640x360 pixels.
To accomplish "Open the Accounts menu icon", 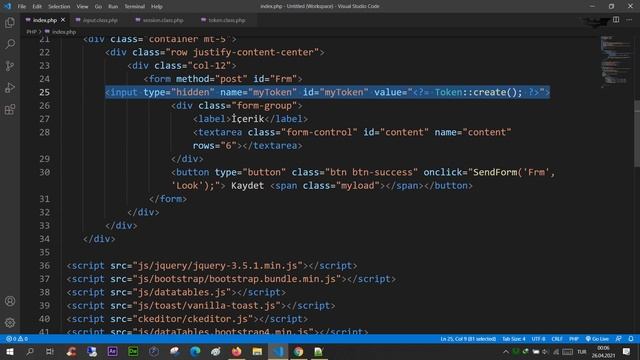I will pyautogui.click(x=10, y=301).
